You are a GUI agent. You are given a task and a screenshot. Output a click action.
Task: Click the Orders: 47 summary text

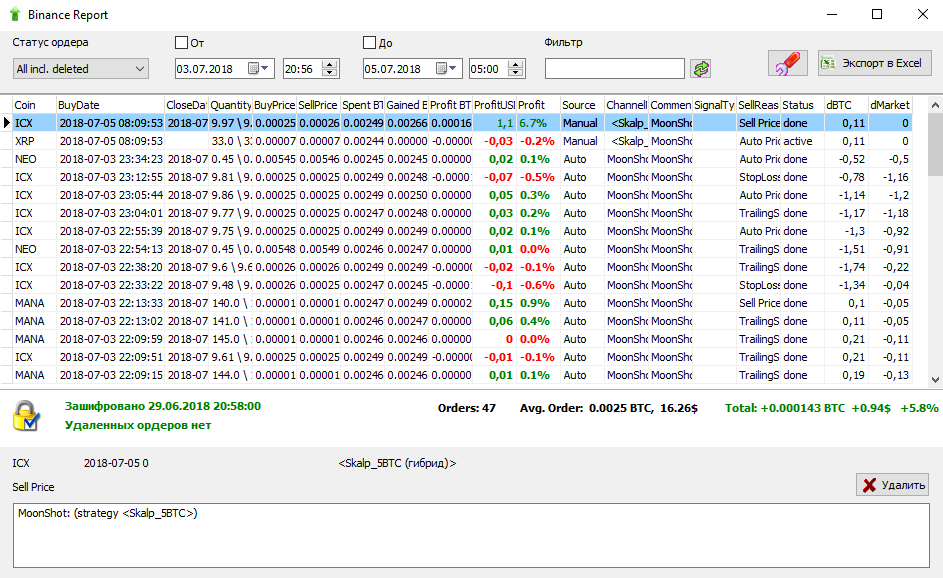click(x=467, y=408)
